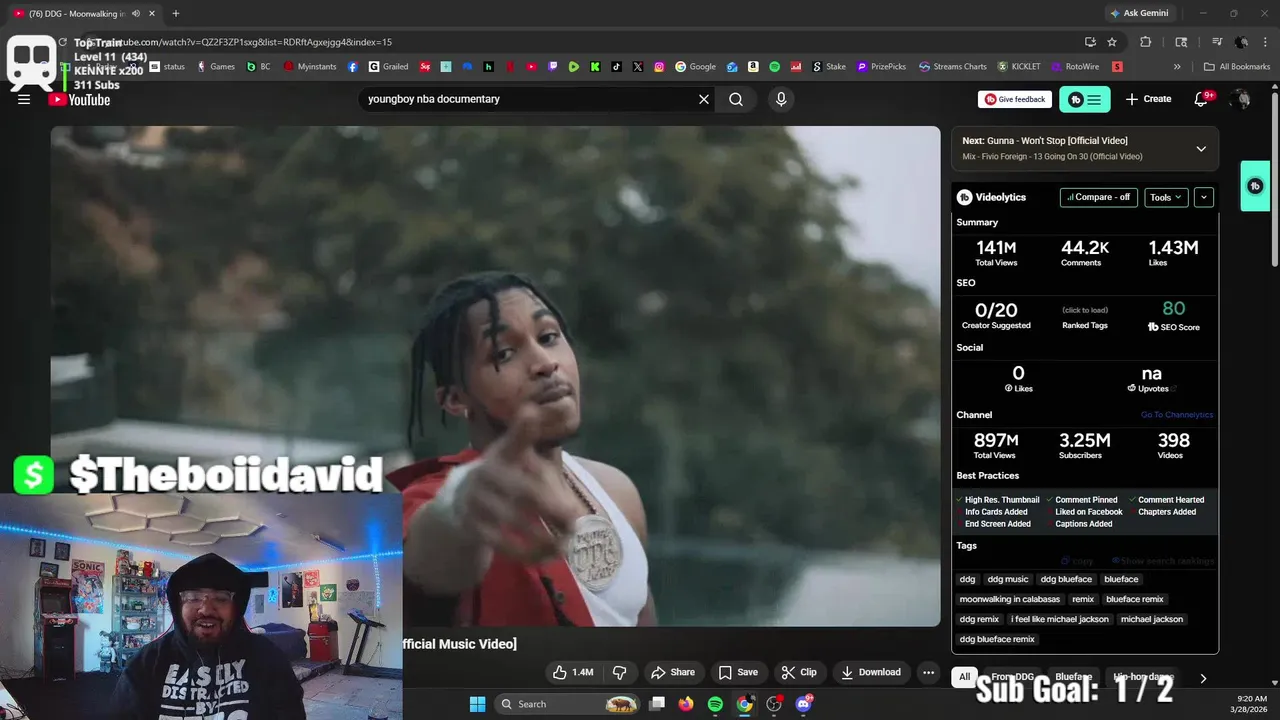Select the All filter chip
The width and height of the screenshot is (1280, 720).
[x=964, y=677]
